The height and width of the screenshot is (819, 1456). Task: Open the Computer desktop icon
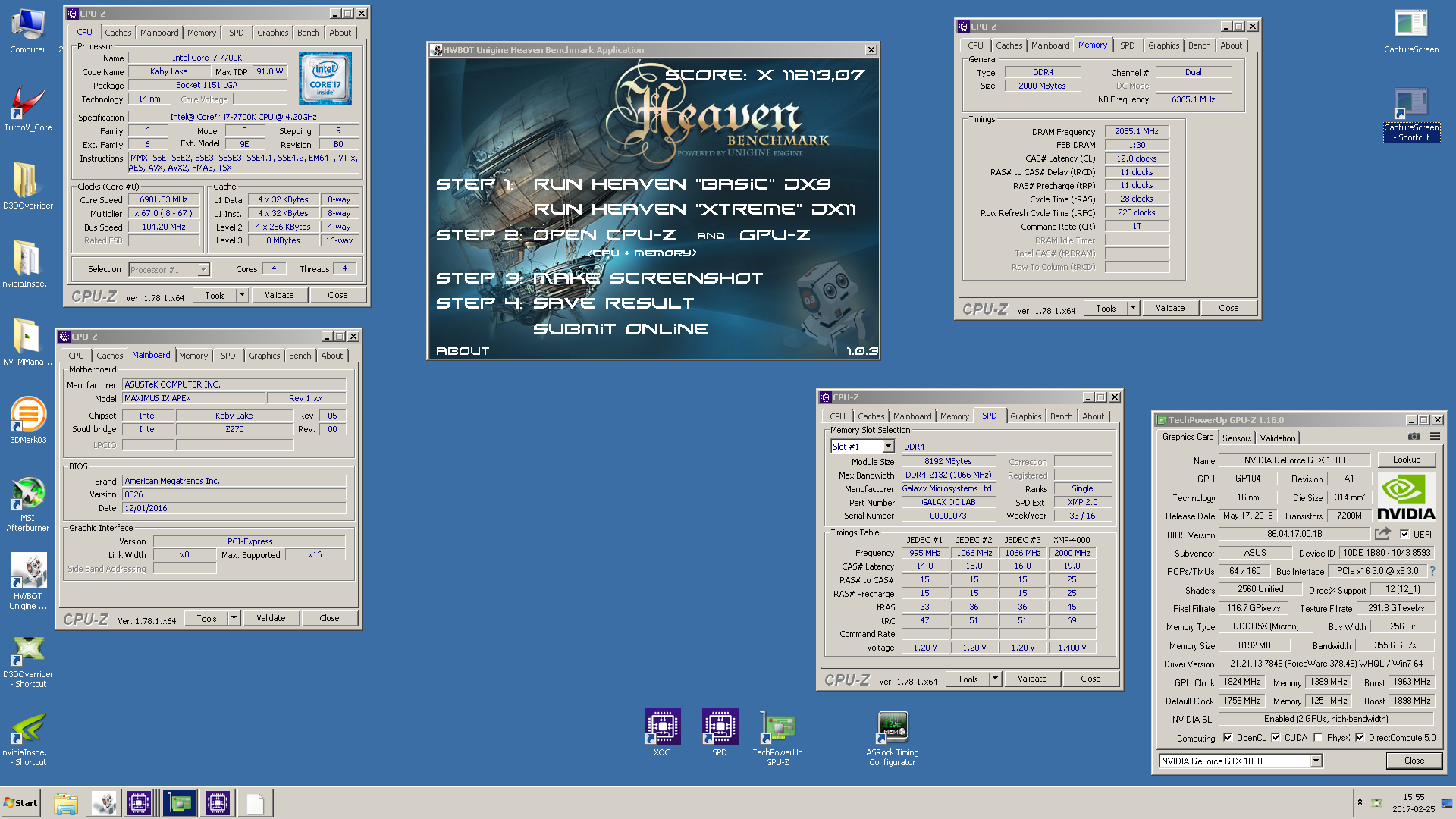28,32
